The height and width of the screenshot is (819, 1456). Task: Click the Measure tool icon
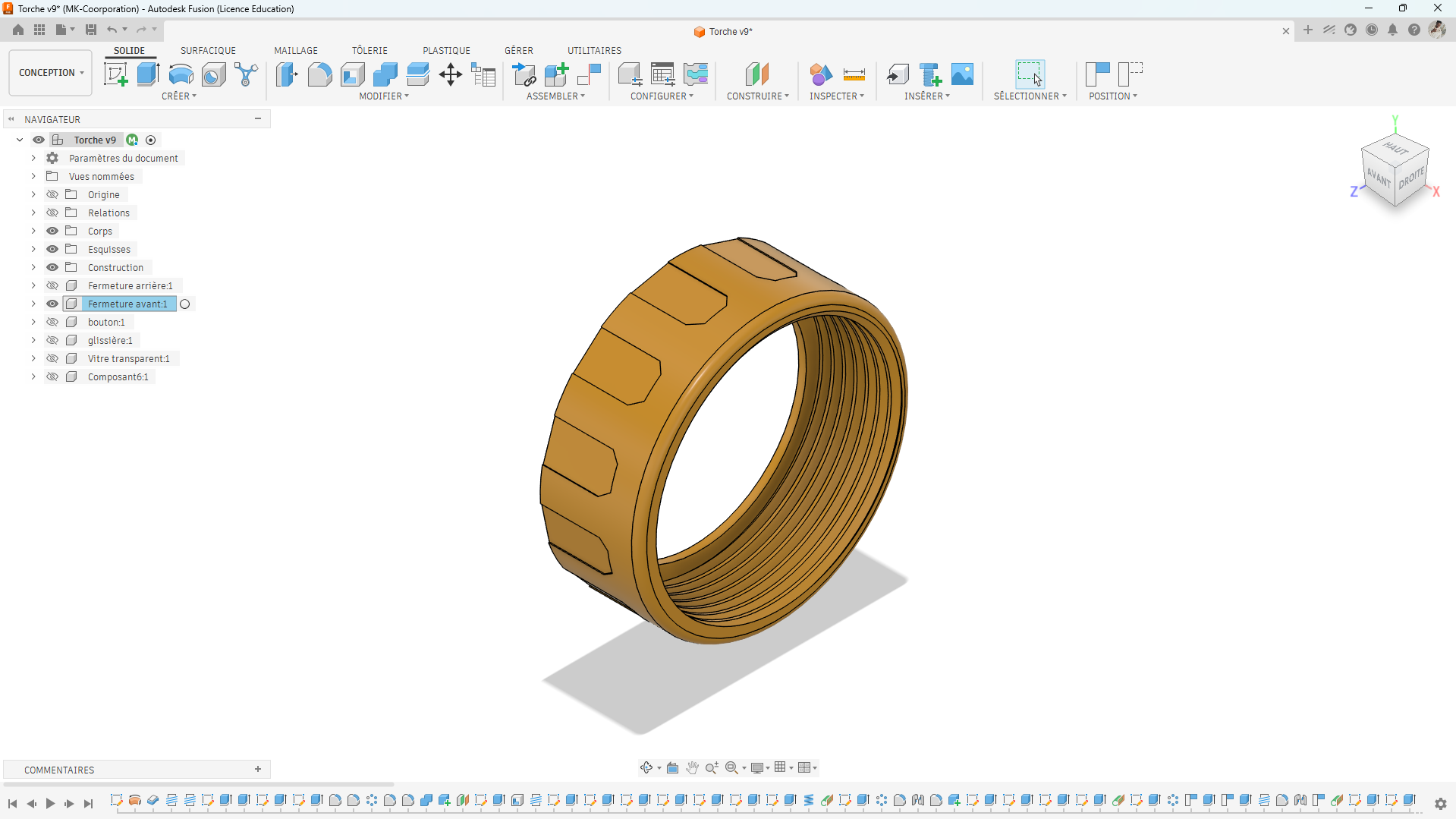pyautogui.click(x=854, y=74)
